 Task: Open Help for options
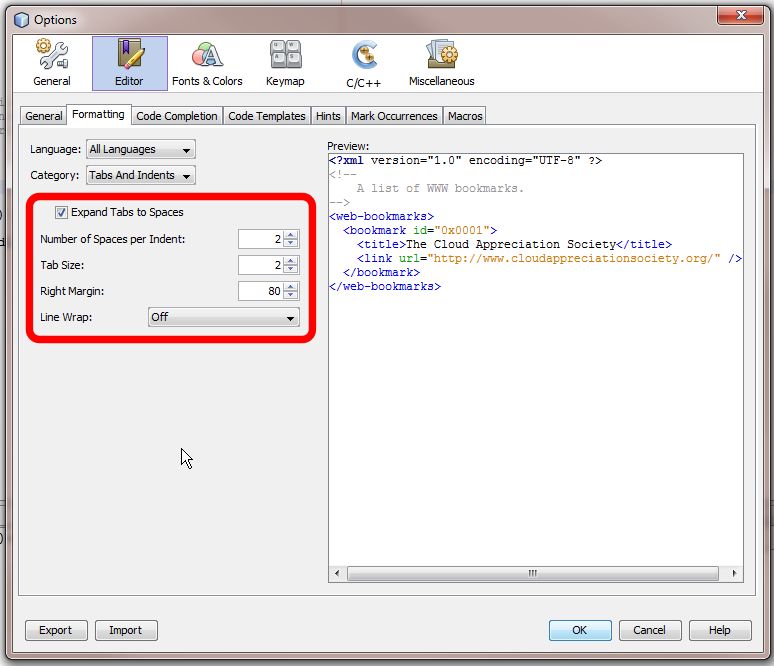point(720,630)
